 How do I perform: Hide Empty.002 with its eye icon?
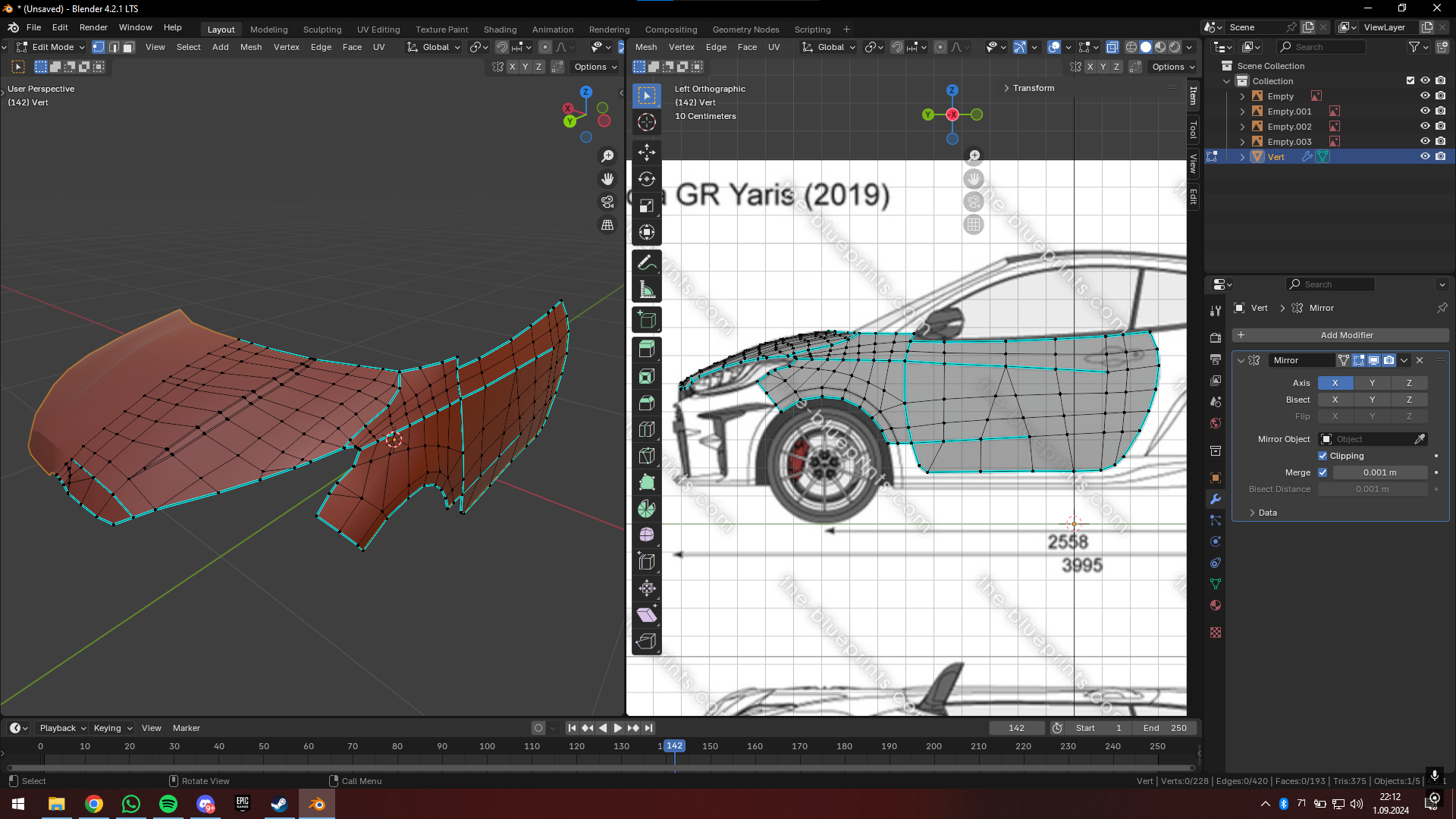coord(1425,127)
